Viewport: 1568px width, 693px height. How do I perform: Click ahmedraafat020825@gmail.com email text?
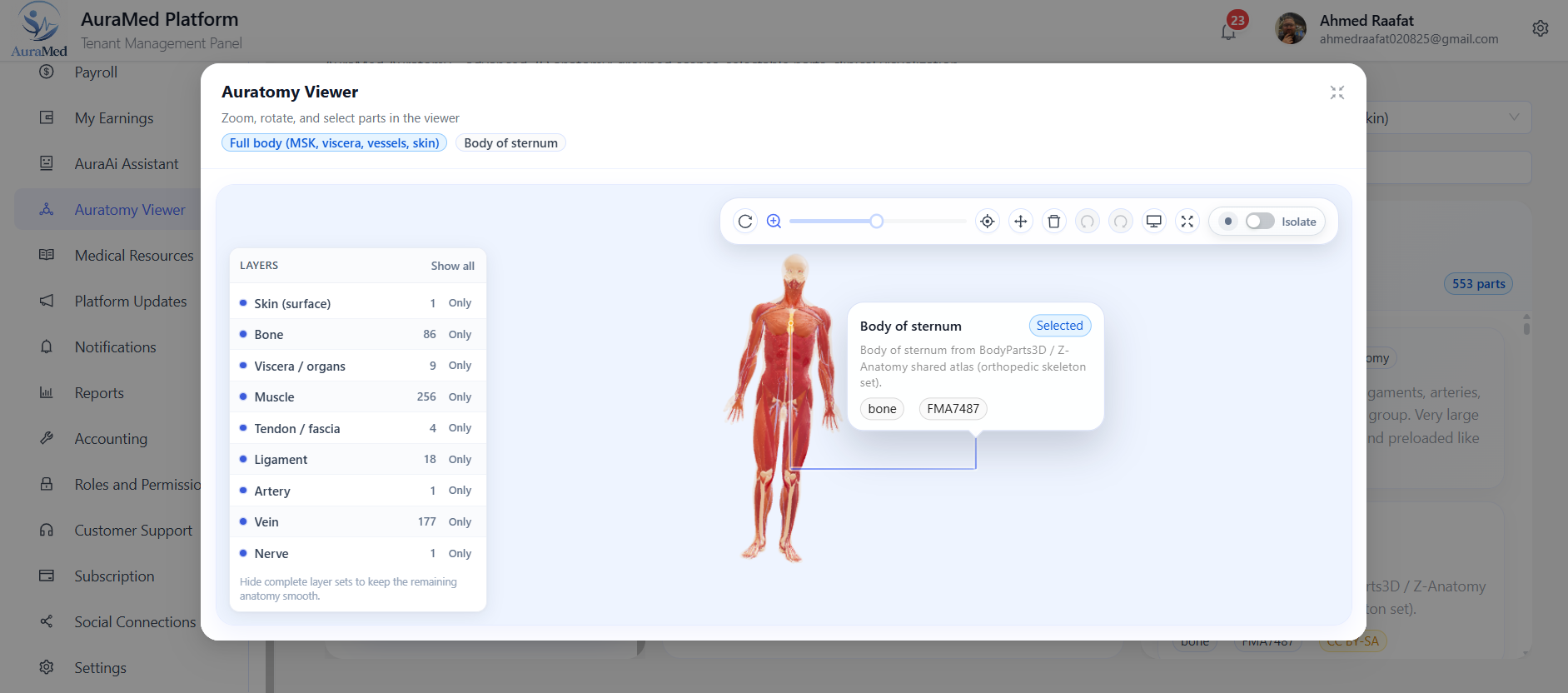click(1409, 39)
